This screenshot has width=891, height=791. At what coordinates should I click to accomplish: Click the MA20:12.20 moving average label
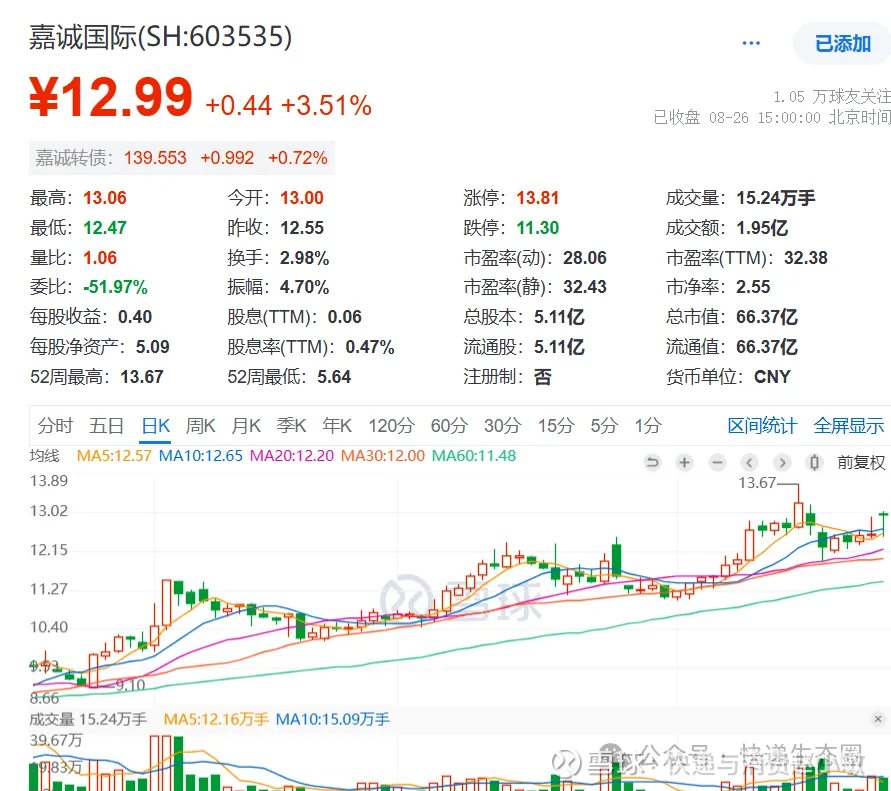point(292,456)
